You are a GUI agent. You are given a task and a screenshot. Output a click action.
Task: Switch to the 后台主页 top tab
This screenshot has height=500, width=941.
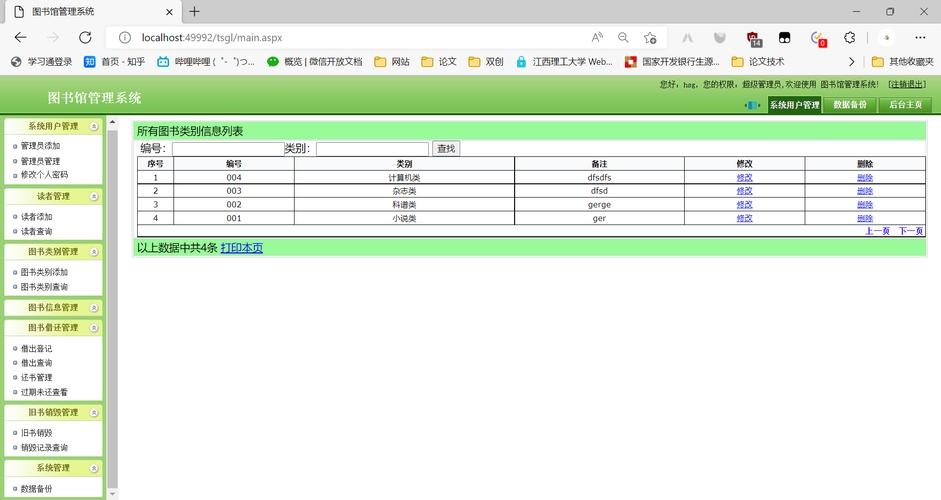pyautogui.click(x=905, y=105)
